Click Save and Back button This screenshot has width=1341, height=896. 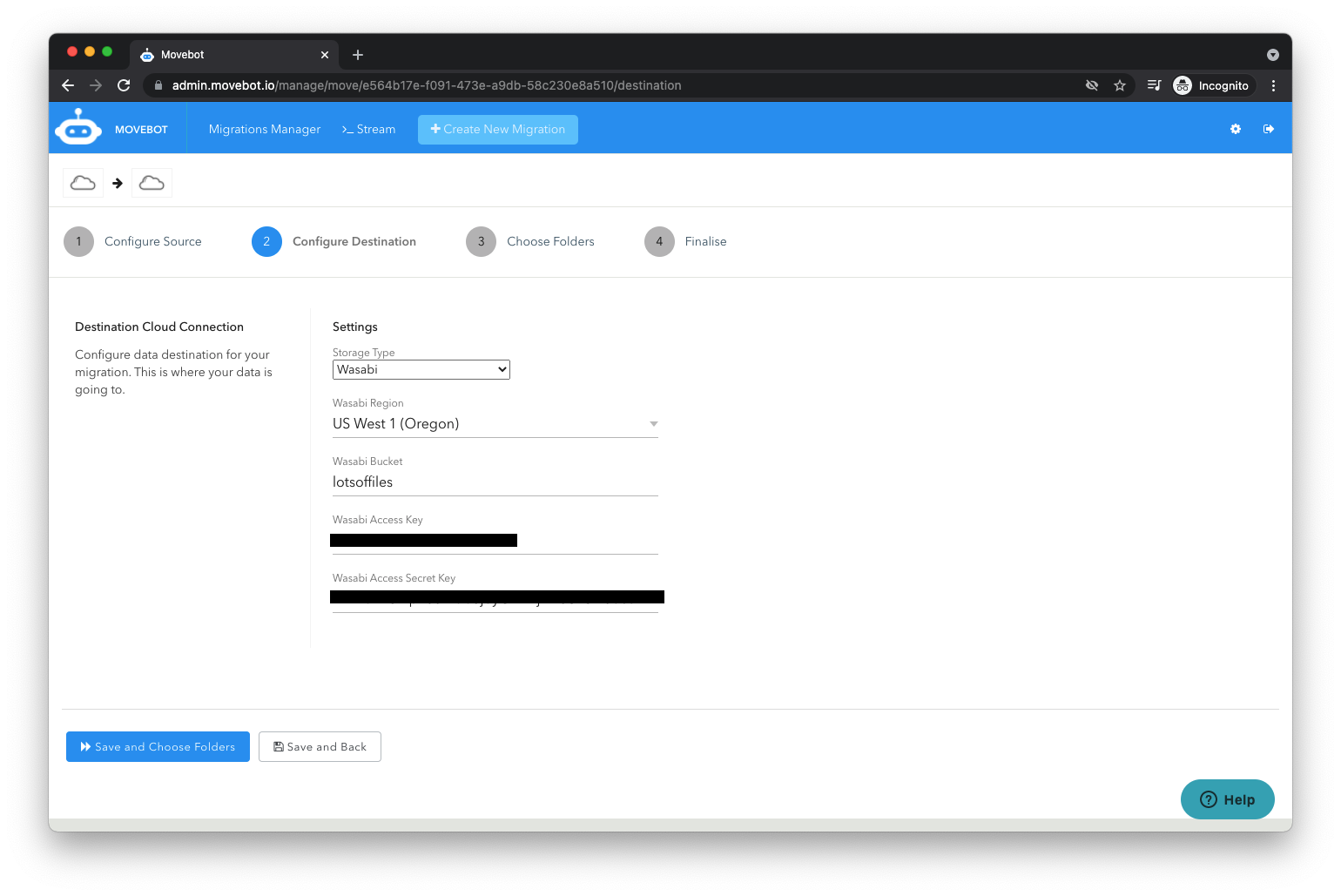320,746
